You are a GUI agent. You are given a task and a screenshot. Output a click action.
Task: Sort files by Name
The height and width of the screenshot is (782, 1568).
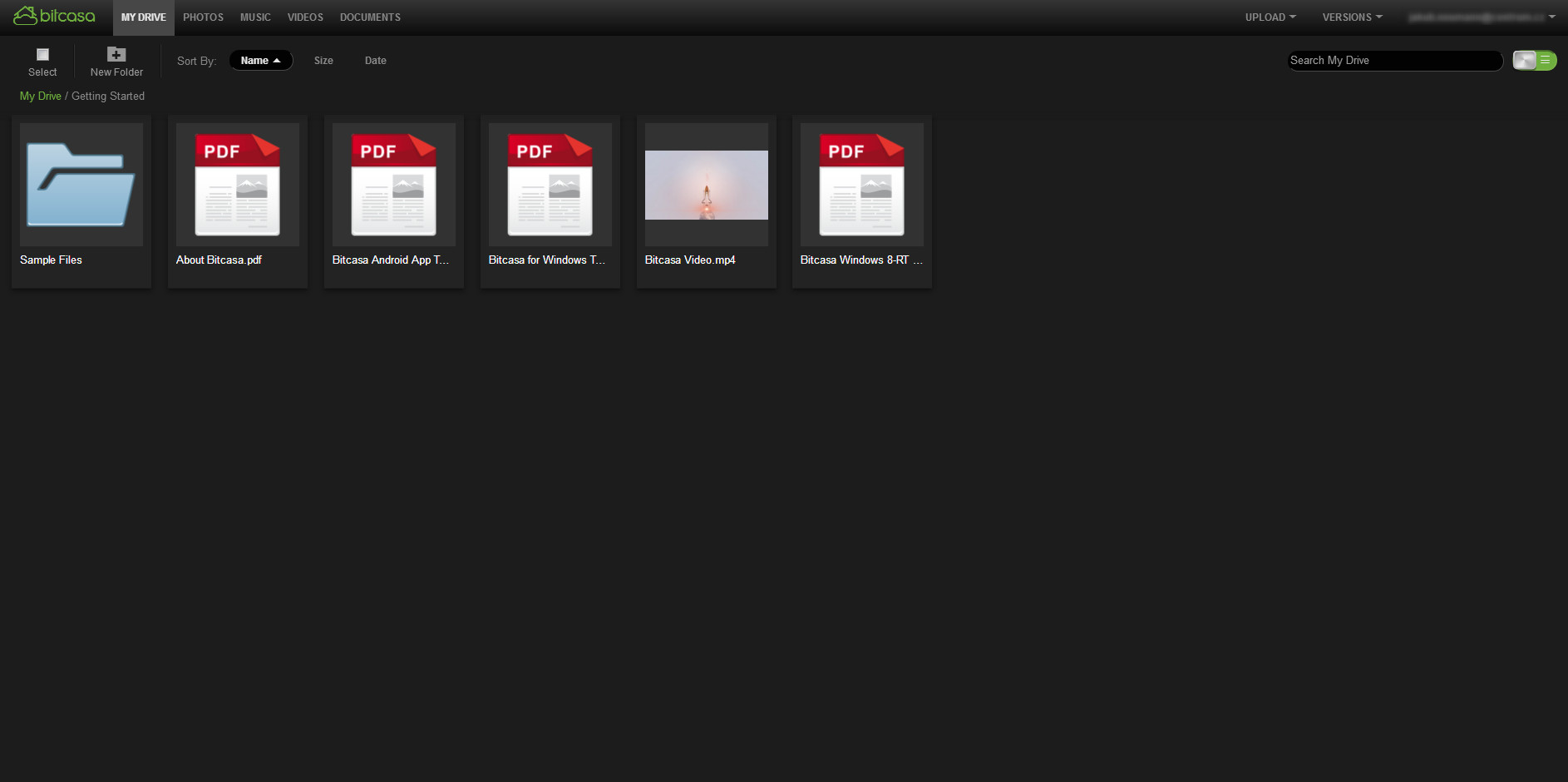pyautogui.click(x=261, y=61)
